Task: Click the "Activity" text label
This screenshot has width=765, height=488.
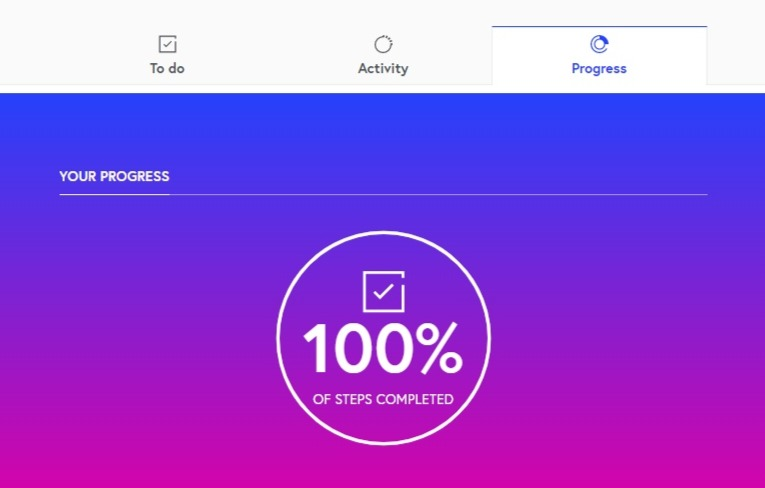Action: [383, 68]
